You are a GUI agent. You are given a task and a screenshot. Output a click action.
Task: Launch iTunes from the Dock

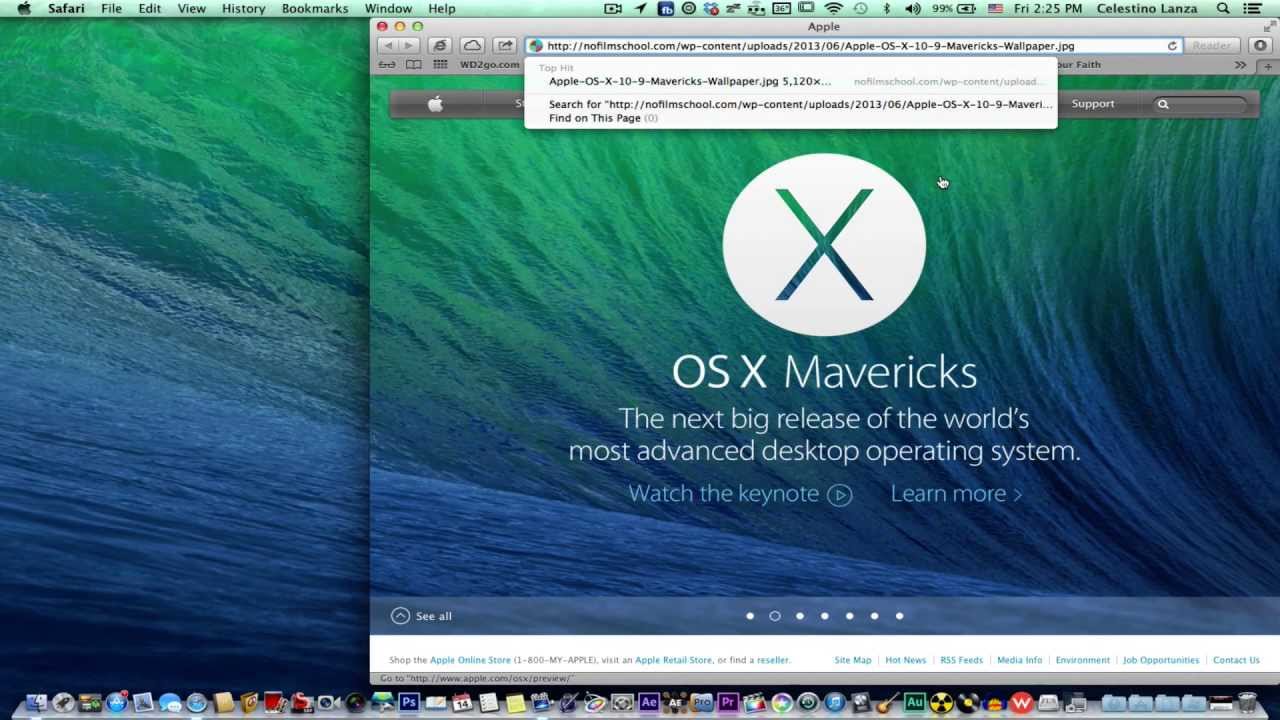pyautogui.click(x=834, y=703)
